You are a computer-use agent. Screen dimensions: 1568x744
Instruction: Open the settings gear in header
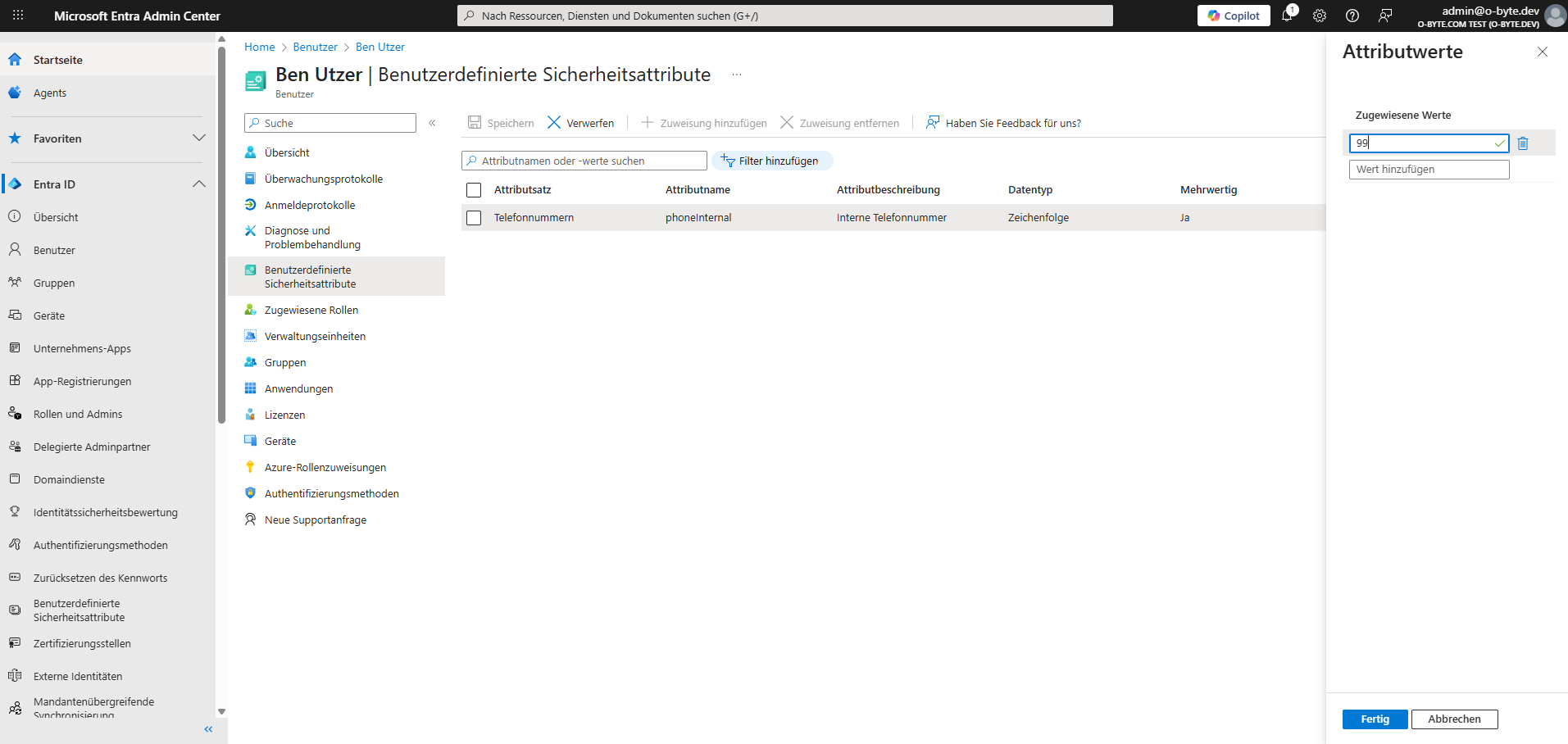tap(1320, 16)
